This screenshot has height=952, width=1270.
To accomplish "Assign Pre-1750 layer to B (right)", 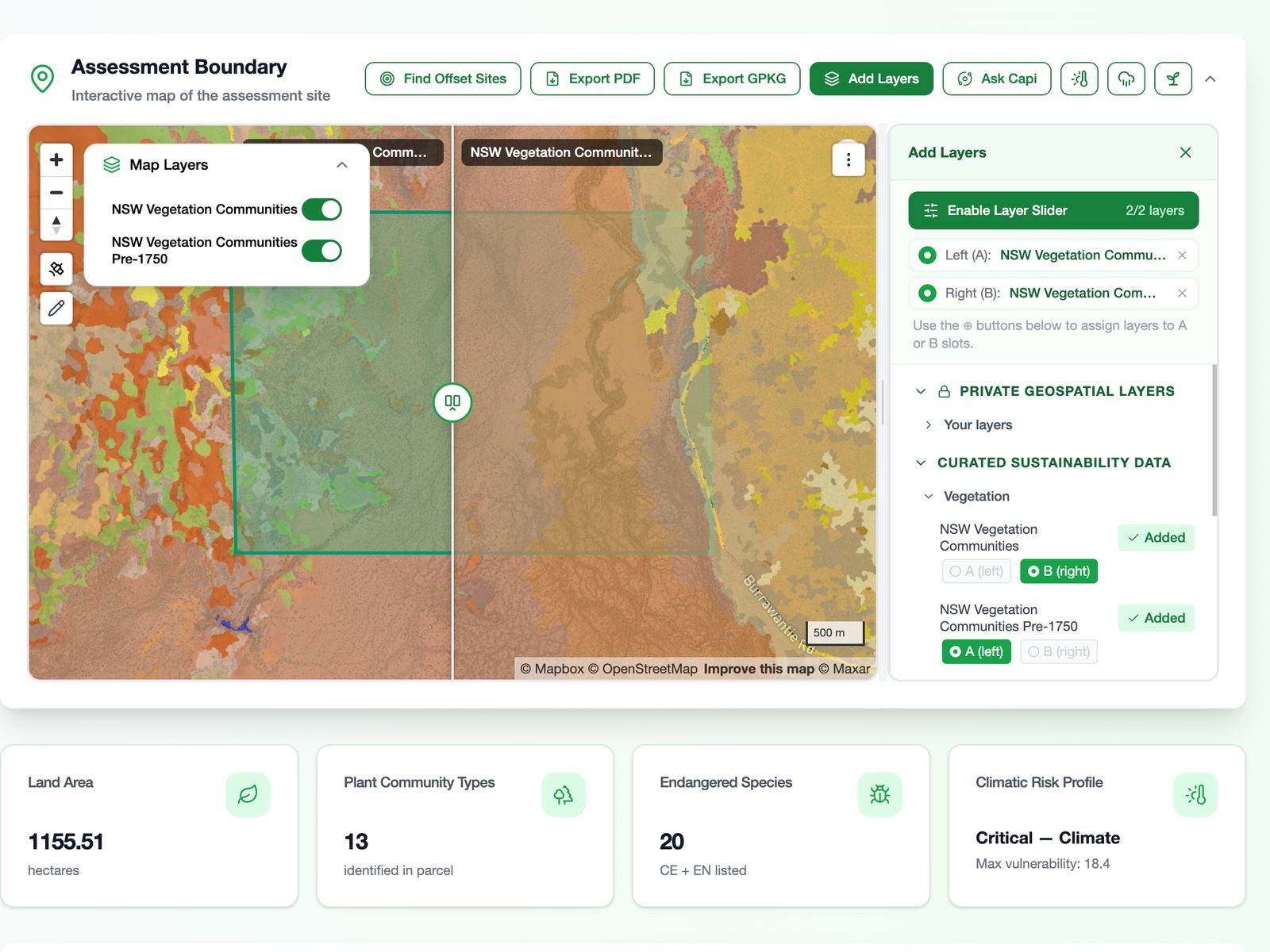I will point(1059,651).
